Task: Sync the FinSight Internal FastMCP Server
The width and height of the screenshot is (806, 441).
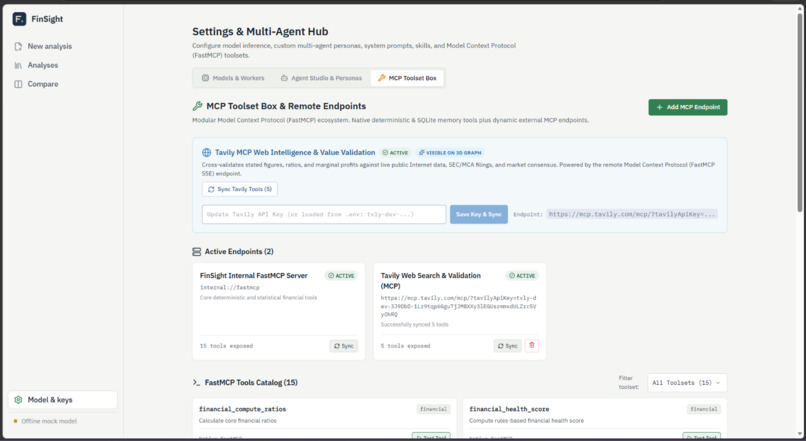Action: 343,346
